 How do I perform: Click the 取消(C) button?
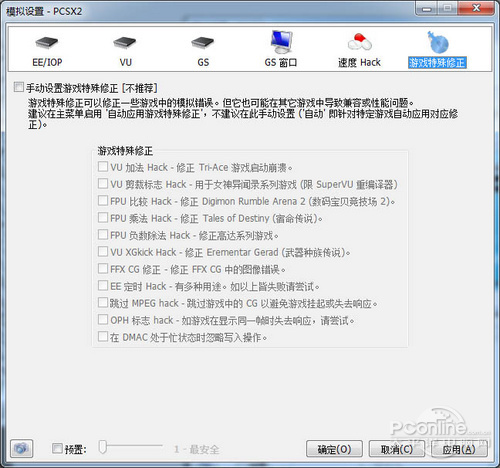(397, 449)
